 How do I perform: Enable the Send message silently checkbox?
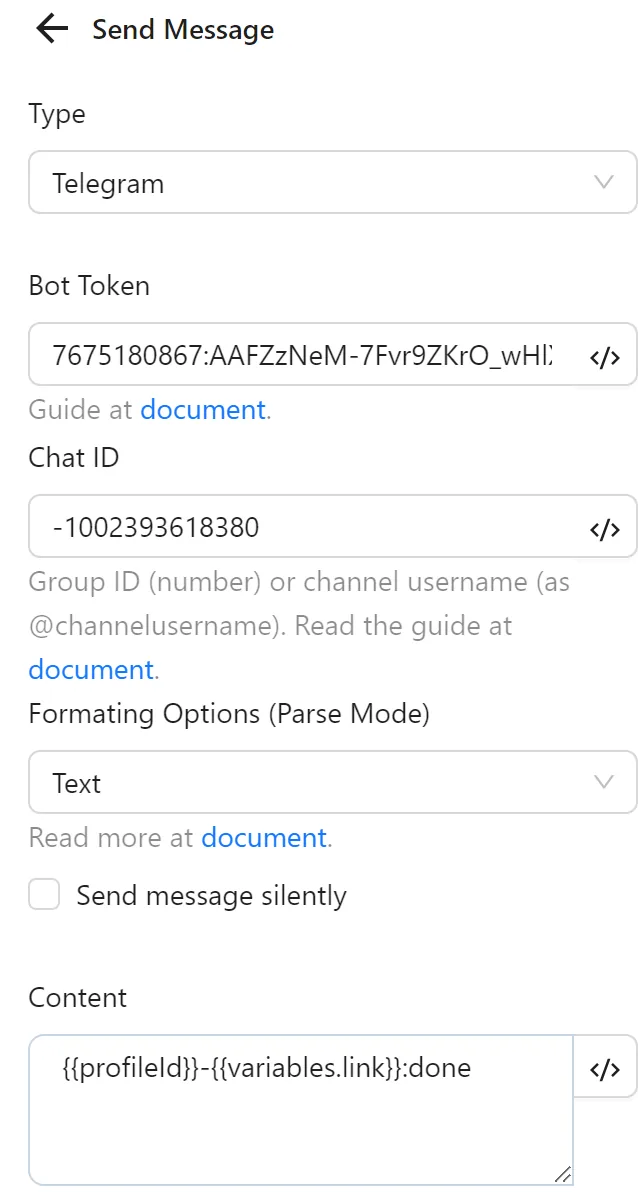[x=44, y=895]
